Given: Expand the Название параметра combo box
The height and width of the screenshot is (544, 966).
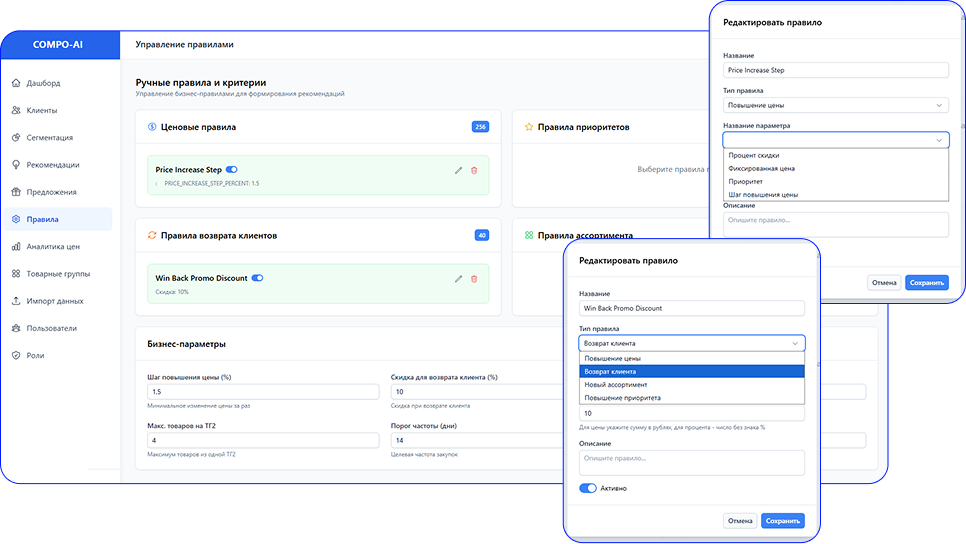Looking at the screenshot, I should (835, 141).
